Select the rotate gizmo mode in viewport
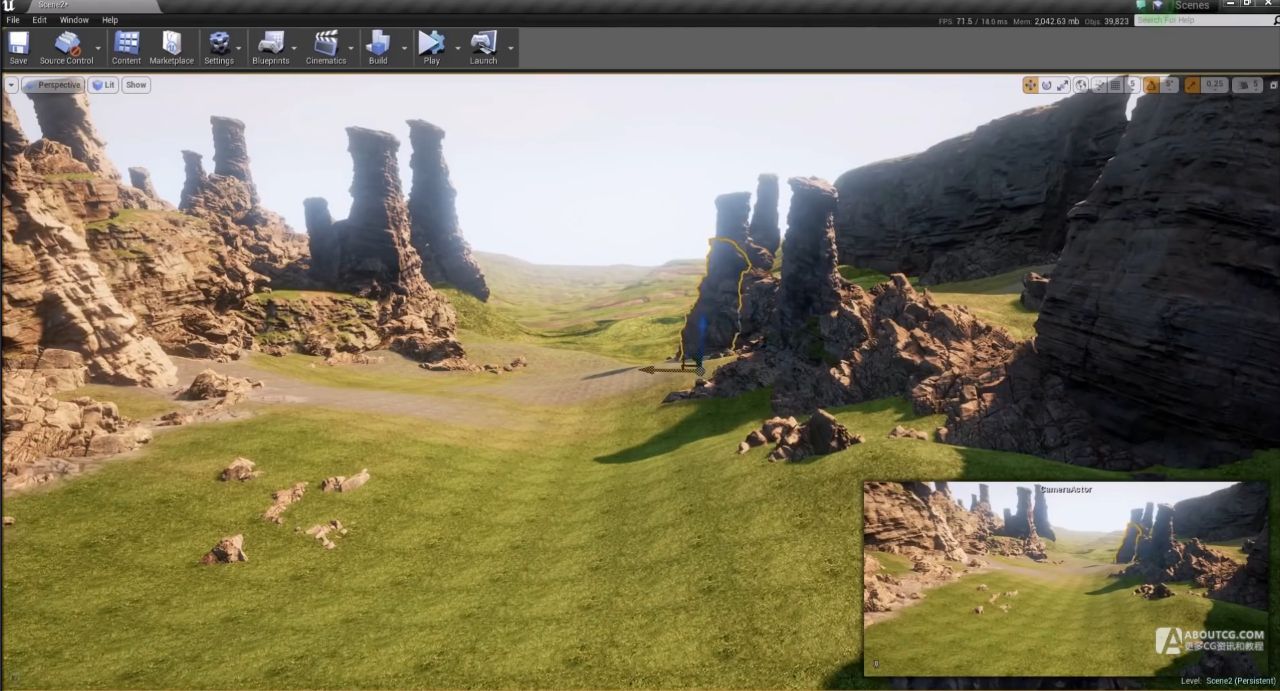1280x691 pixels. (x=1046, y=85)
